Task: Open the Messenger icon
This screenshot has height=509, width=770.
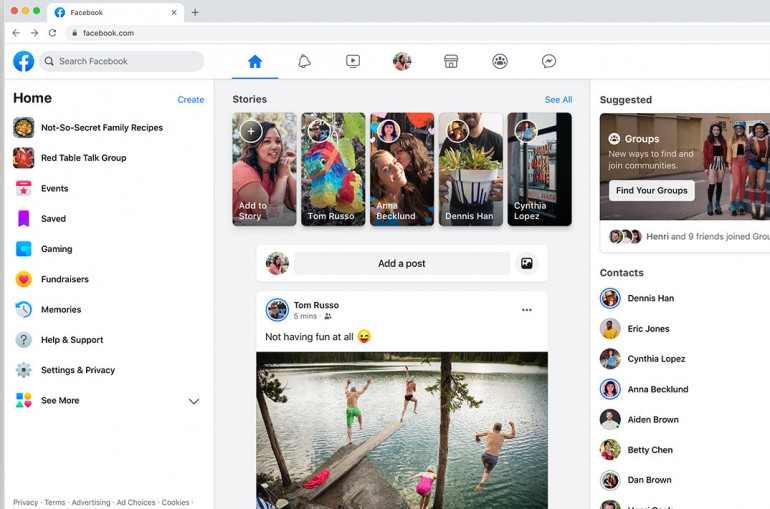Action: pos(549,61)
